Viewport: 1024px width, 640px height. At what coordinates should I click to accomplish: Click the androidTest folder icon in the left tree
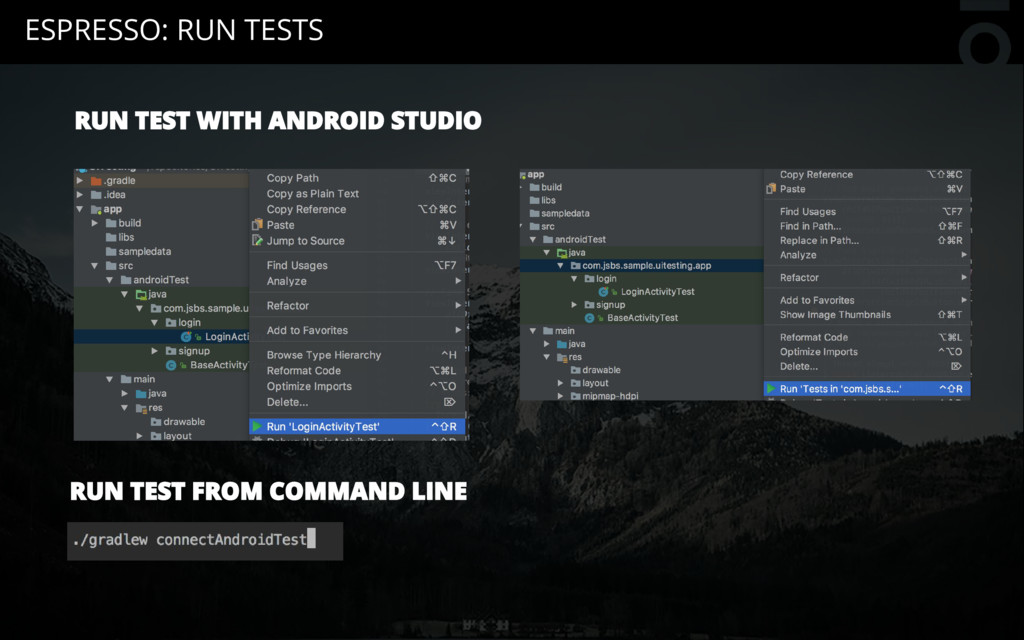pos(126,280)
